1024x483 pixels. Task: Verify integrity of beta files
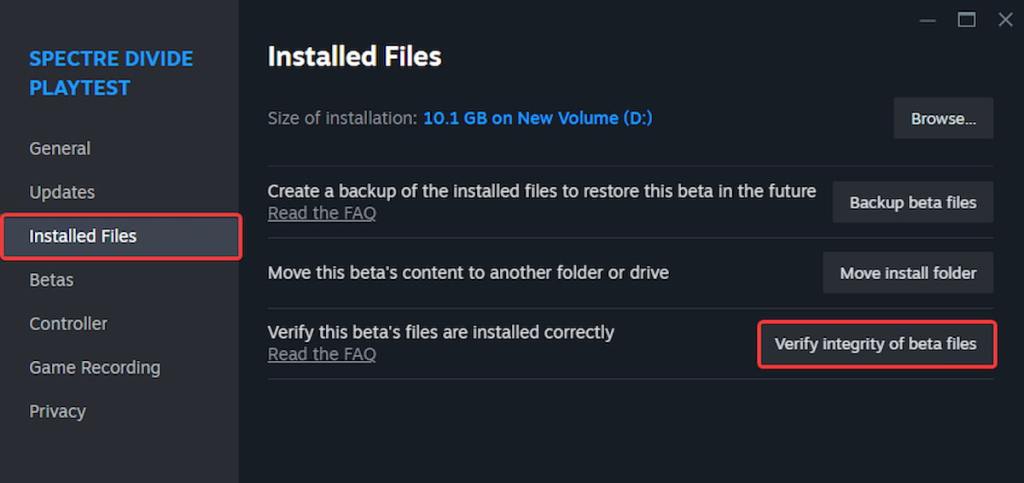(875, 344)
